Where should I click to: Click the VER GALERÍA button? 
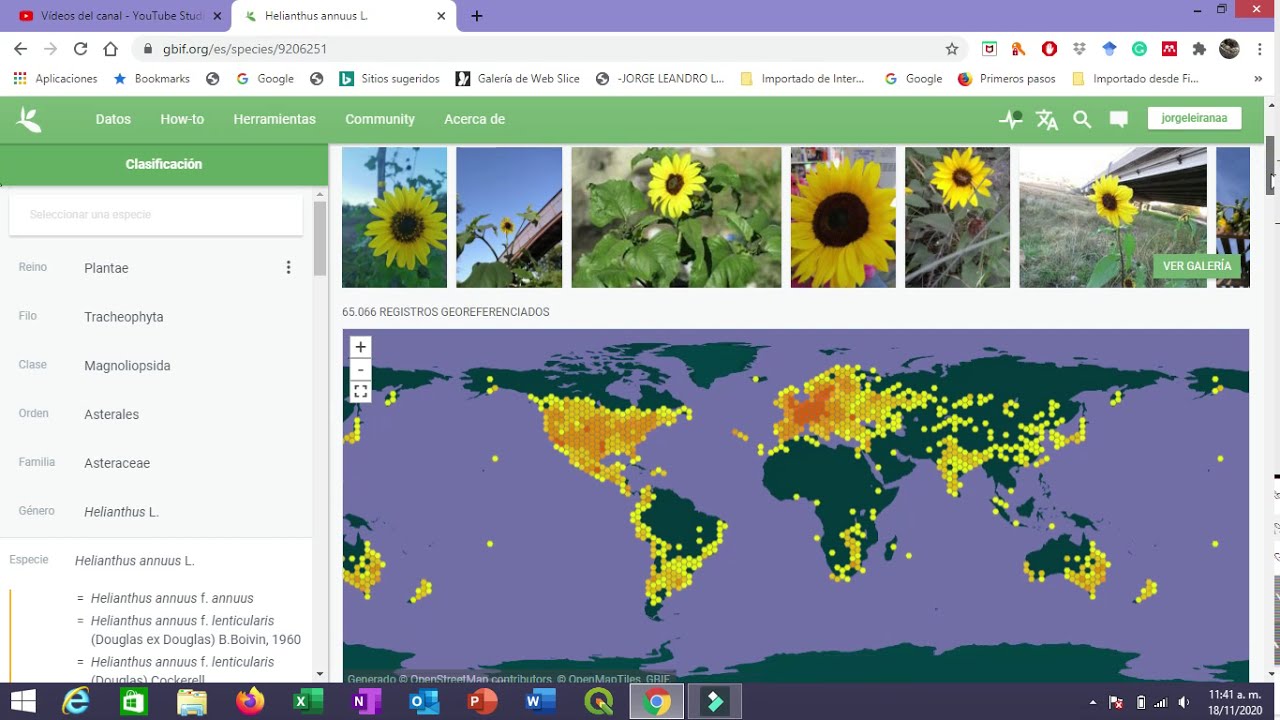pyautogui.click(x=1197, y=266)
